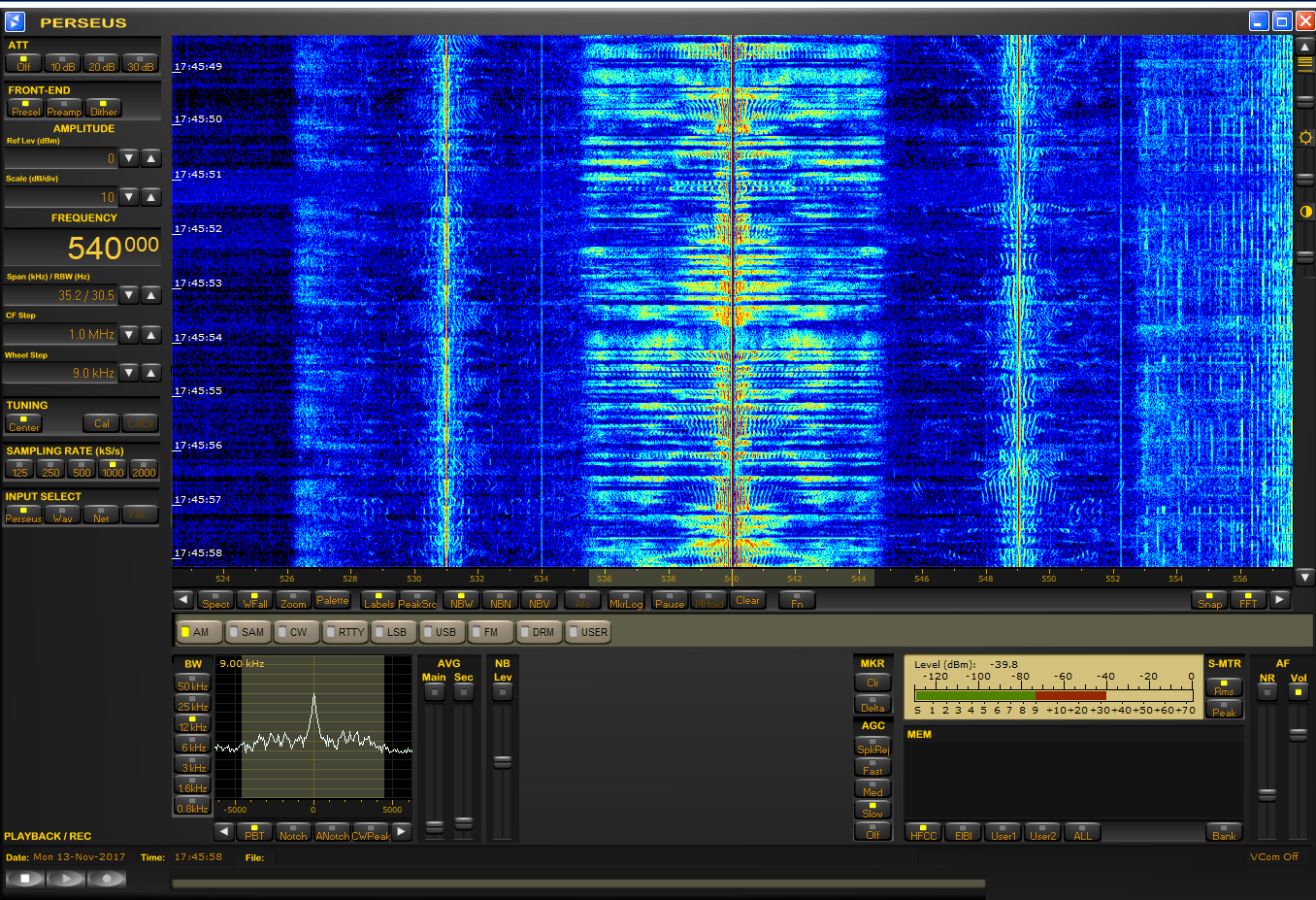
Task: Click the Palette button
Action: 332,600
